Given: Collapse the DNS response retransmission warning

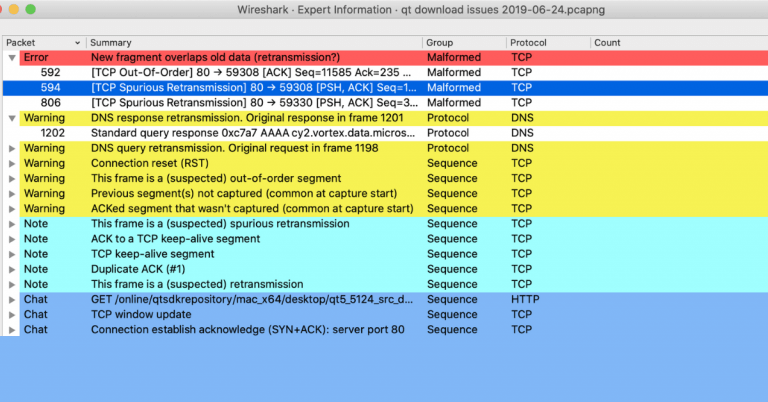Looking at the screenshot, I should (11, 118).
